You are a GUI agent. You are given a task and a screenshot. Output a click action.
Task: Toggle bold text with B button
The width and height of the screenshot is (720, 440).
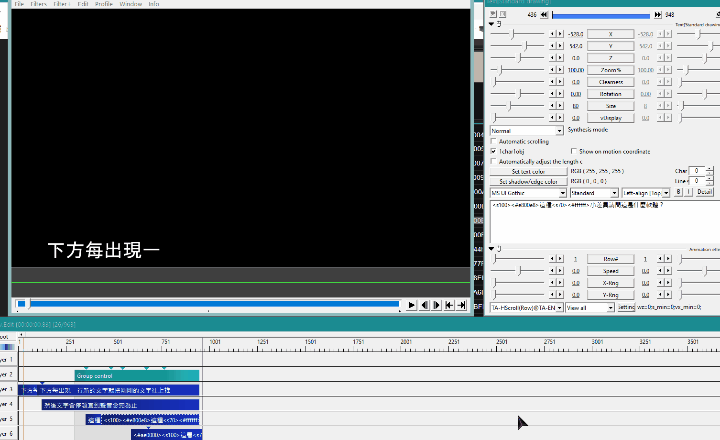[679, 192]
